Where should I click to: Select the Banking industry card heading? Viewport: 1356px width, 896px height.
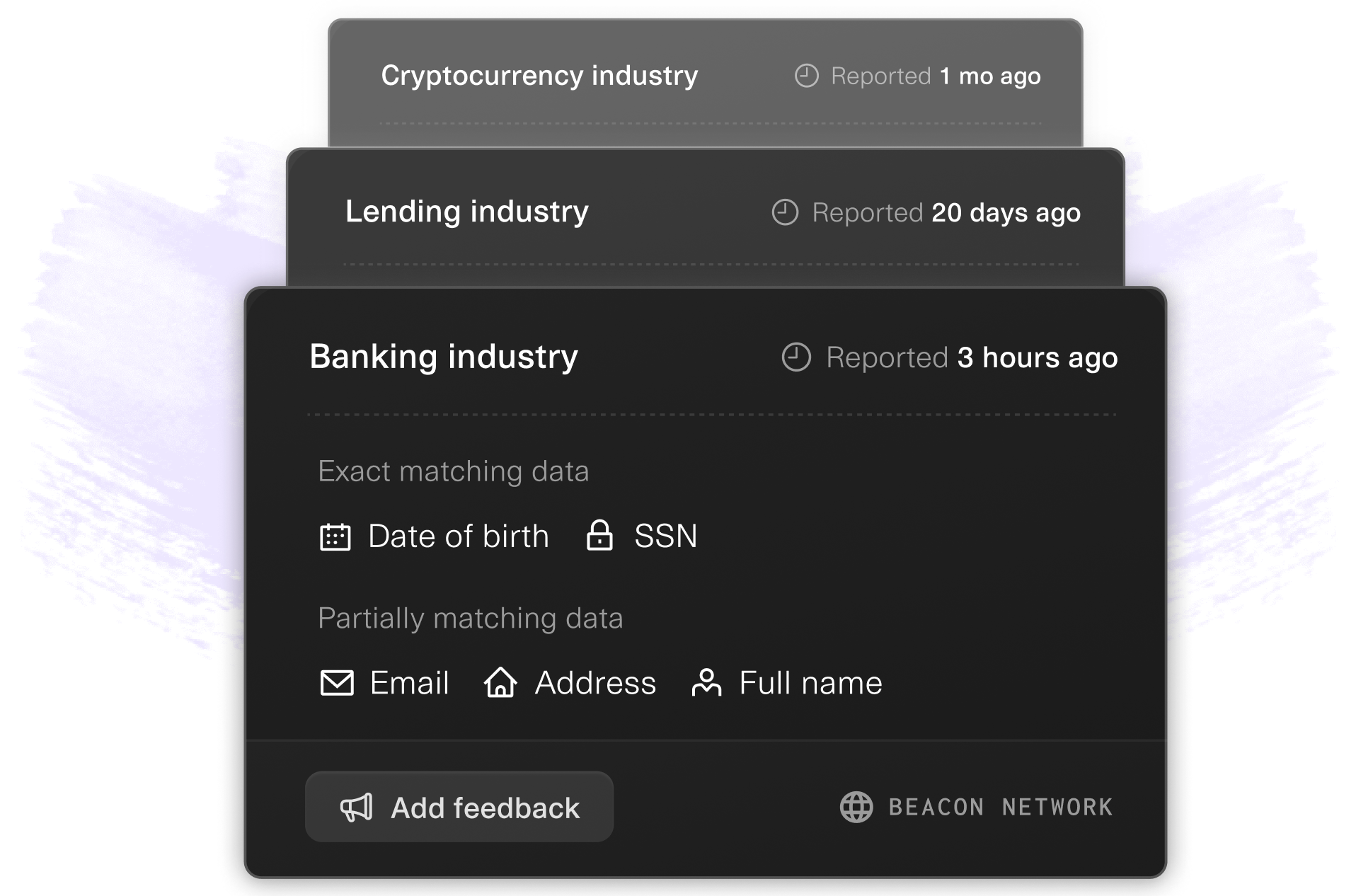pyautogui.click(x=443, y=357)
